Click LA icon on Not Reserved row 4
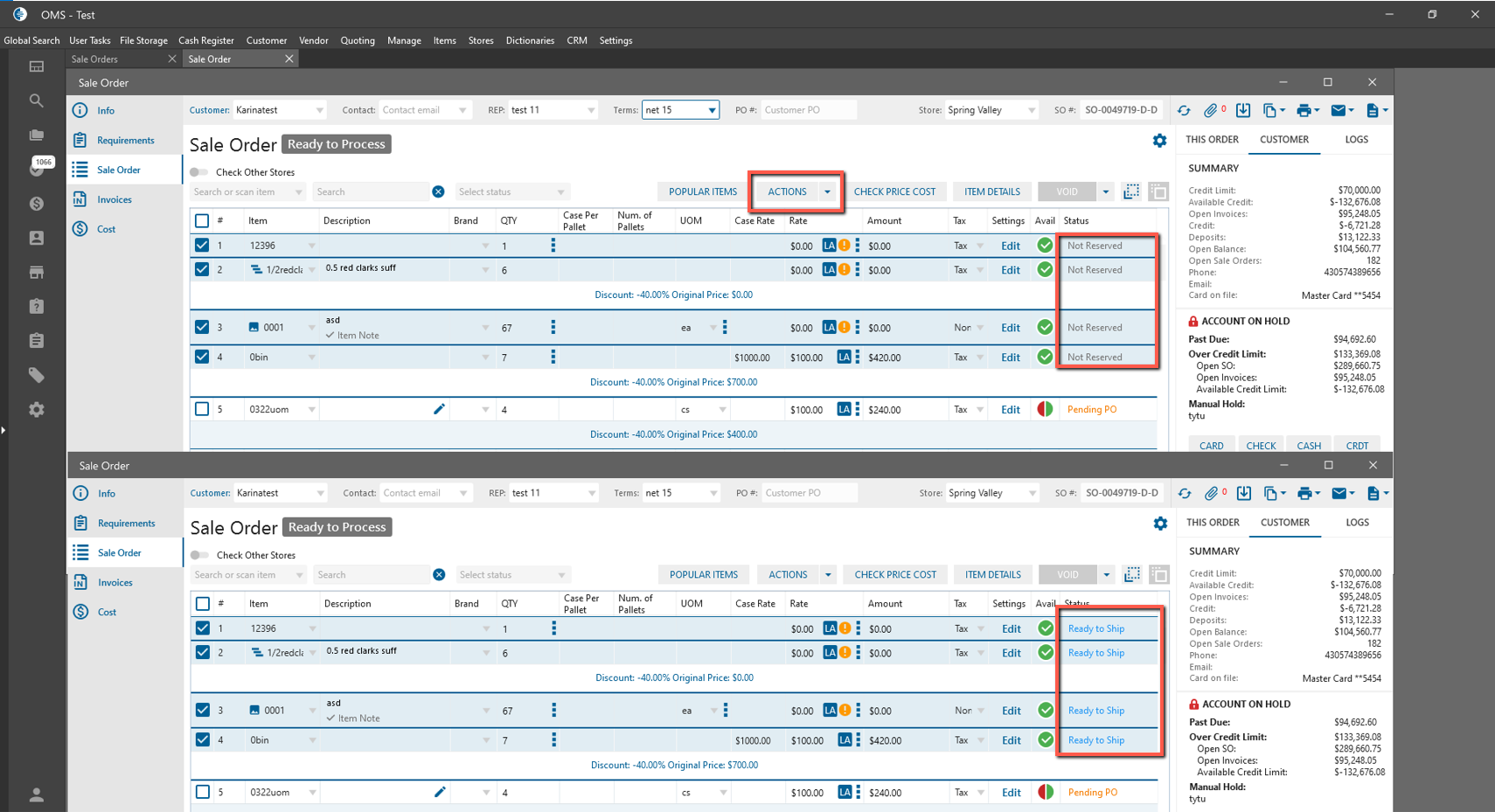Screen dimensions: 1495x812 coord(844,357)
